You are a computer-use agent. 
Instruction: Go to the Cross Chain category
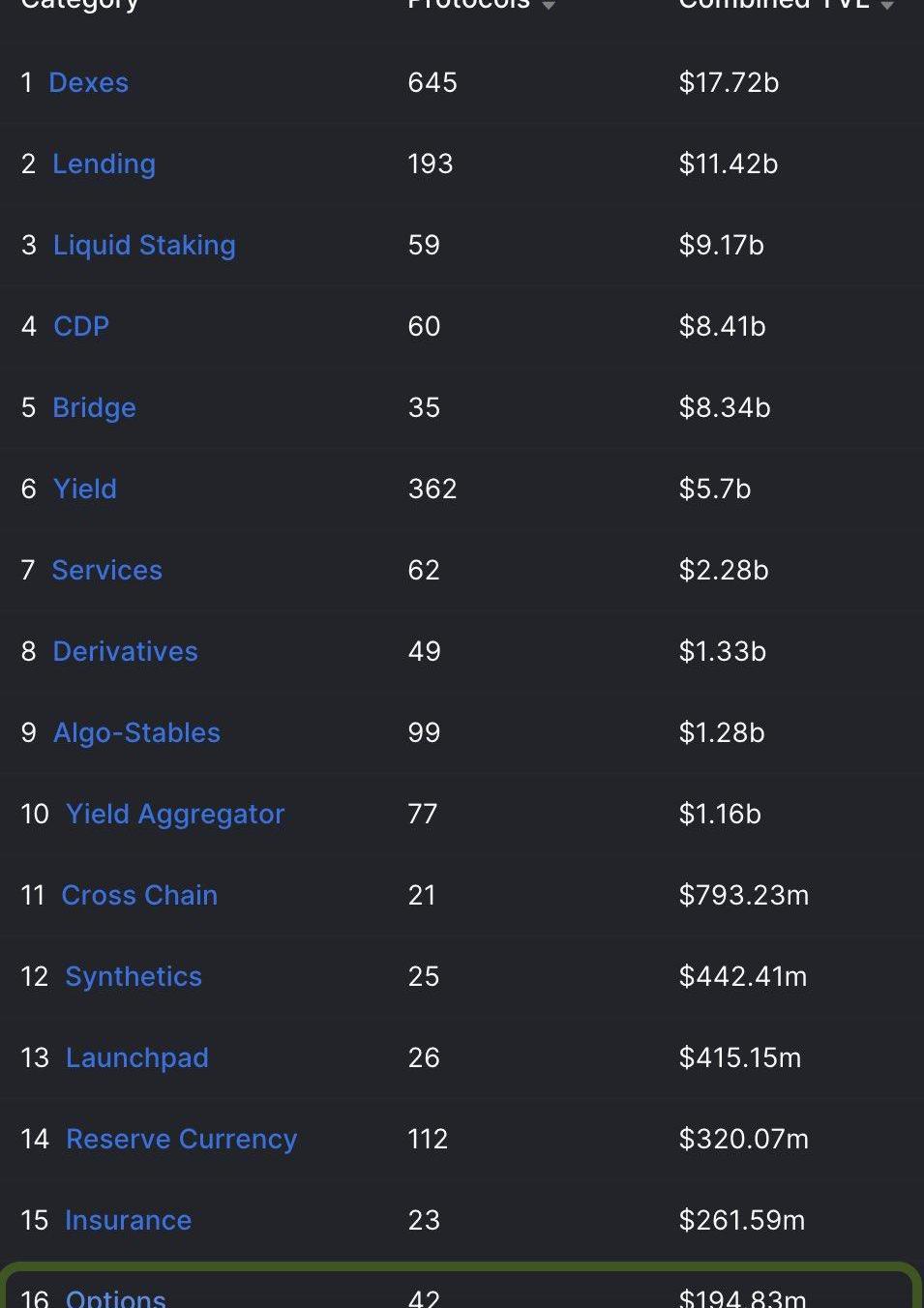[139, 896]
